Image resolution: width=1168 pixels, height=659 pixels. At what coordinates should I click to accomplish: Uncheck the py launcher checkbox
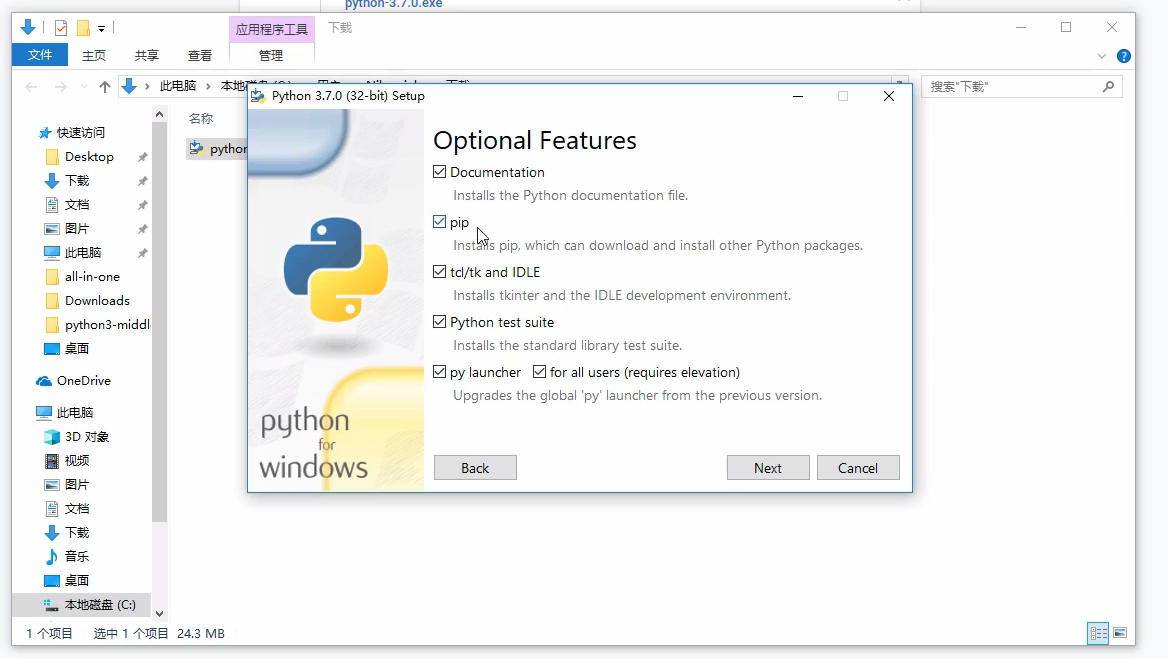tap(439, 372)
